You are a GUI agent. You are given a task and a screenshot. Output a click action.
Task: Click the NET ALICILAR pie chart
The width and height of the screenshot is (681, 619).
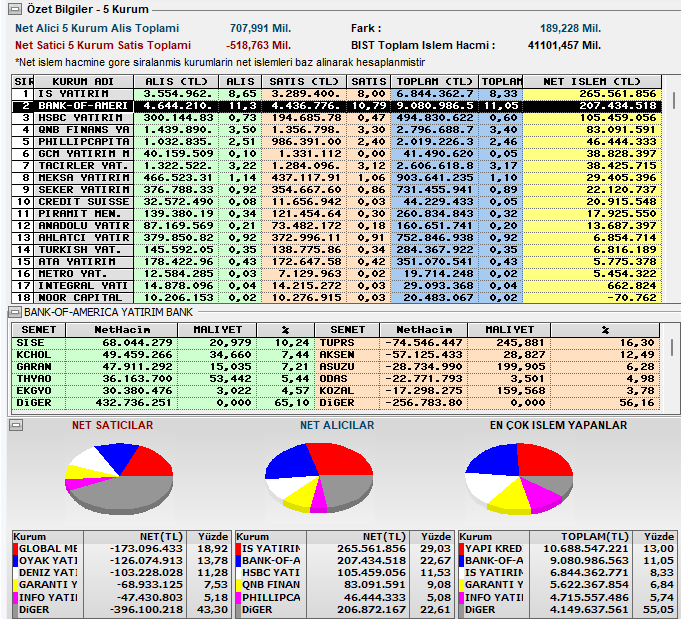click(x=319, y=478)
